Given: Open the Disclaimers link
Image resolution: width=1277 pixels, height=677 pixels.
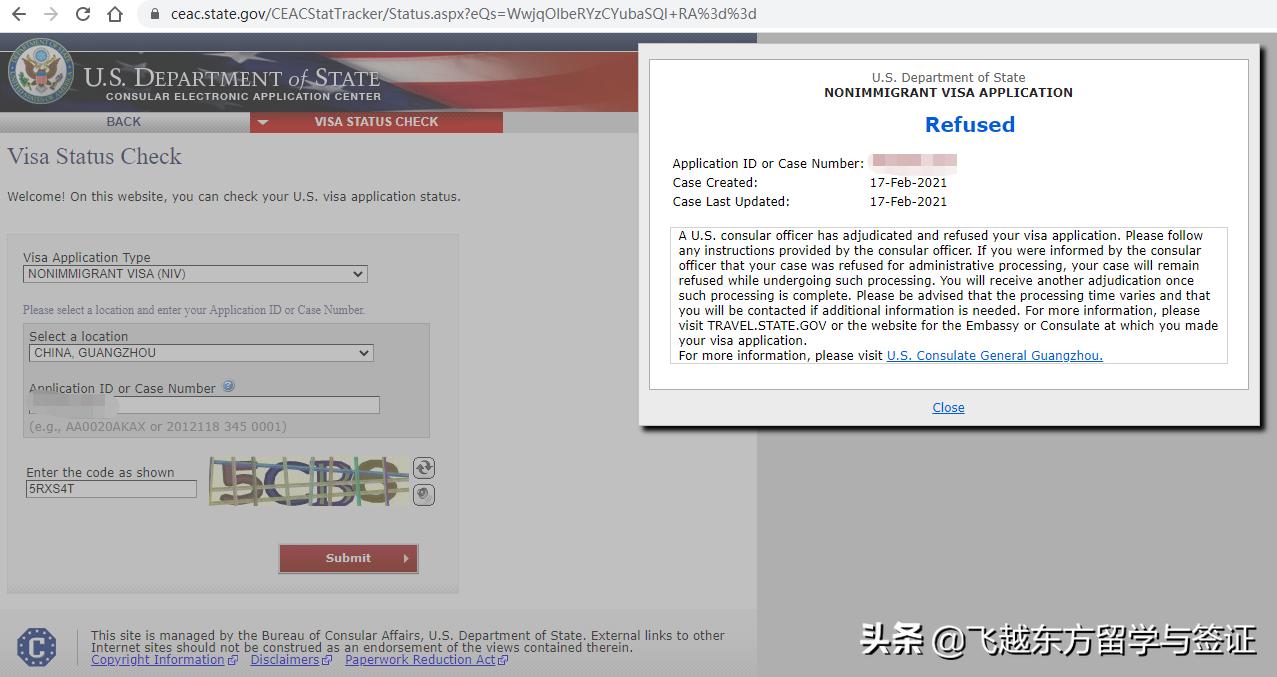Looking at the screenshot, I should (x=285, y=660).
